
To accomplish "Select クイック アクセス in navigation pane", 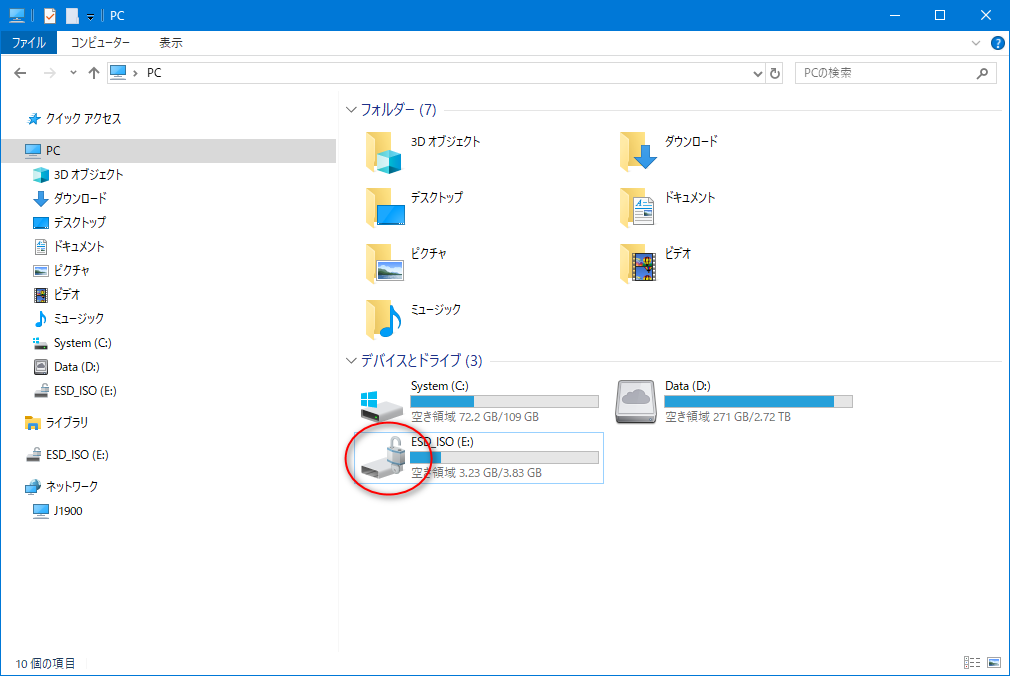I will click(x=83, y=118).
